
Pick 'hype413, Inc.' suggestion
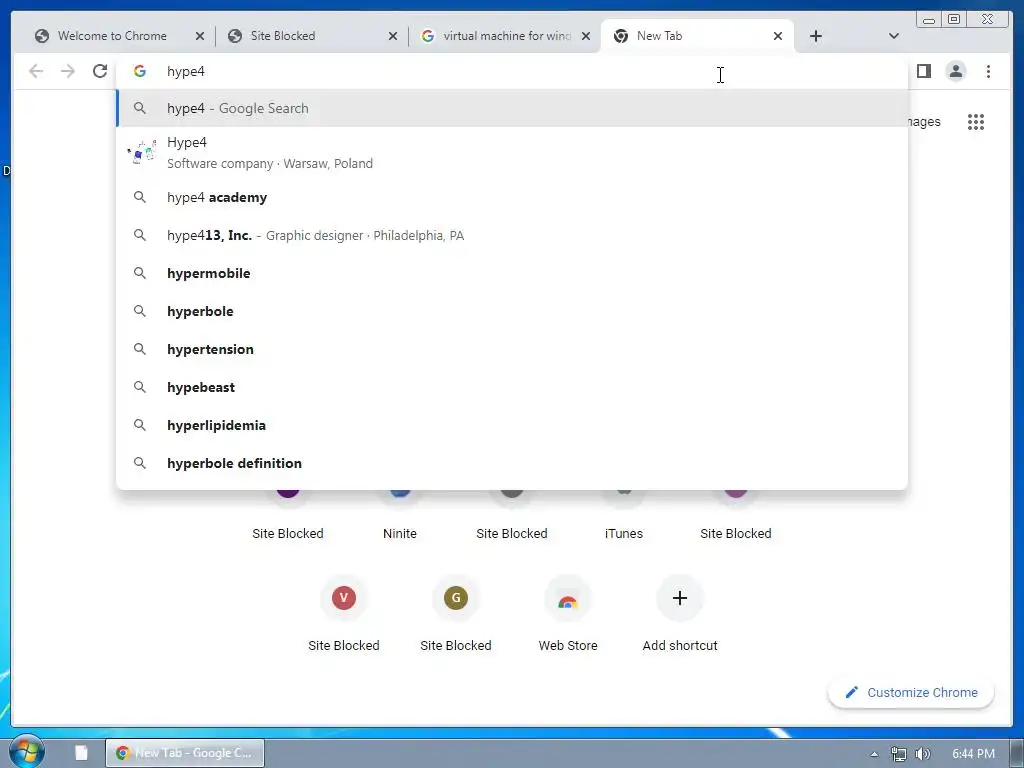512,235
